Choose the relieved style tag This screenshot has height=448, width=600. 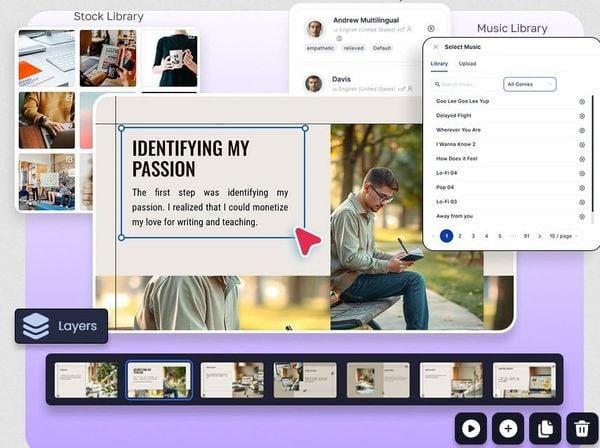coord(354,48)
